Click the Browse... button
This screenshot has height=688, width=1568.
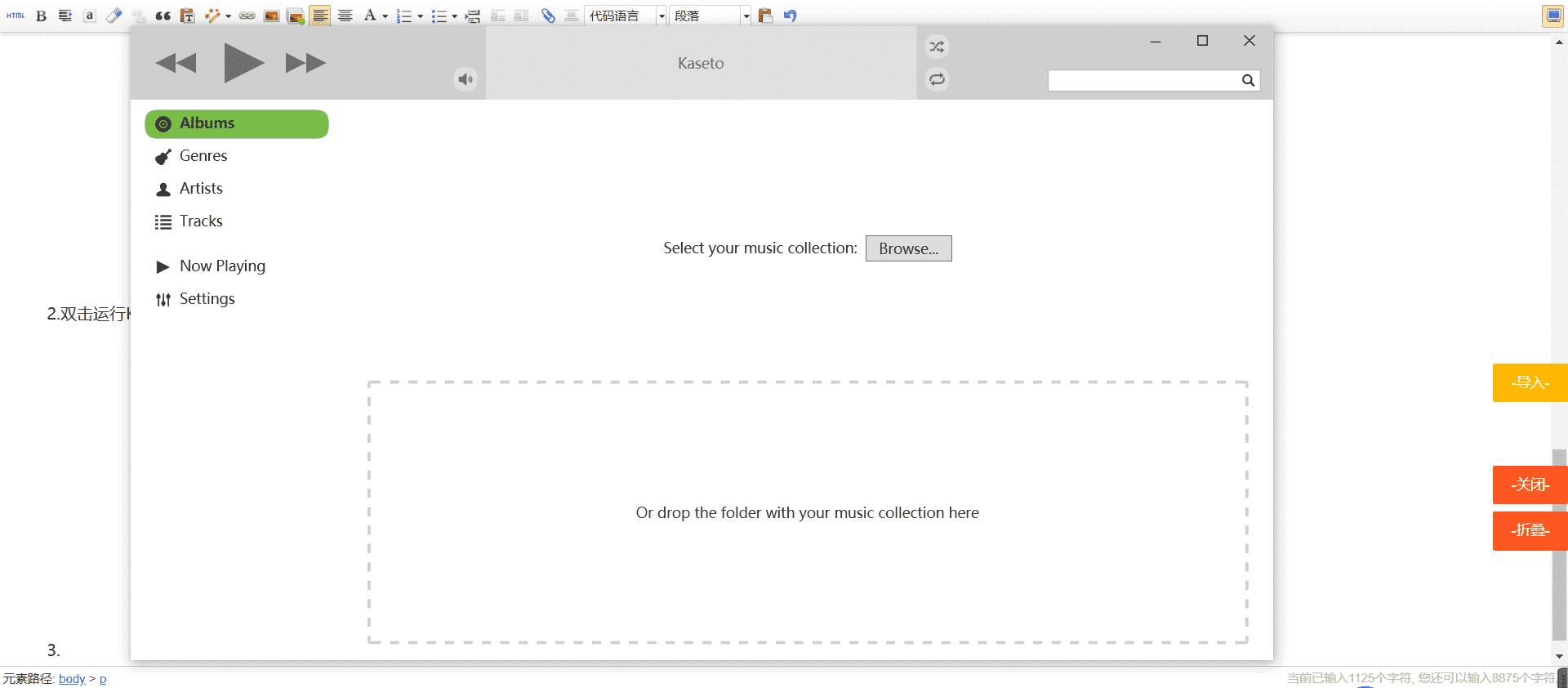coord(908,248)
